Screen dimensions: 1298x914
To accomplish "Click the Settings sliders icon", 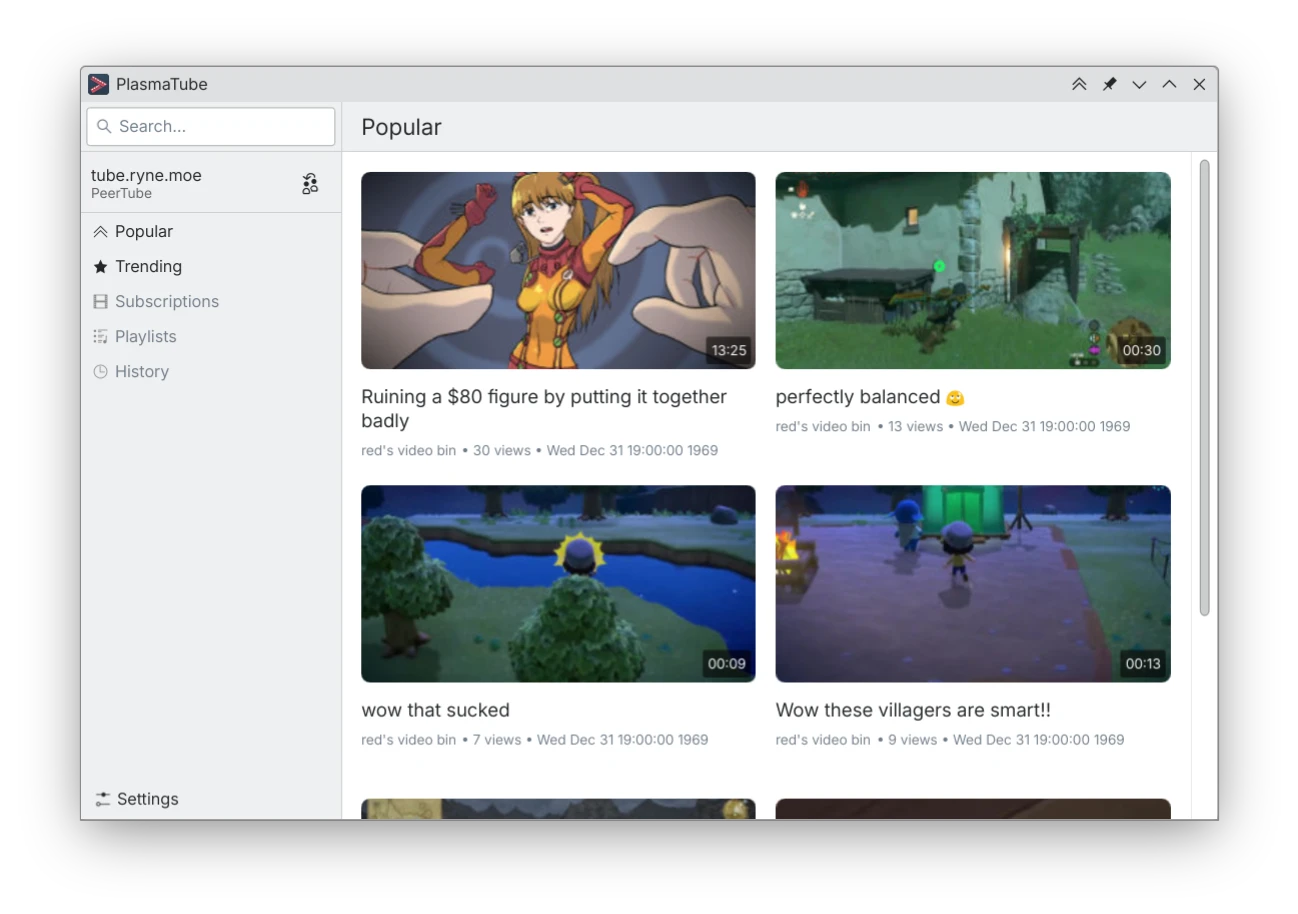I will (x=103, y=799).
